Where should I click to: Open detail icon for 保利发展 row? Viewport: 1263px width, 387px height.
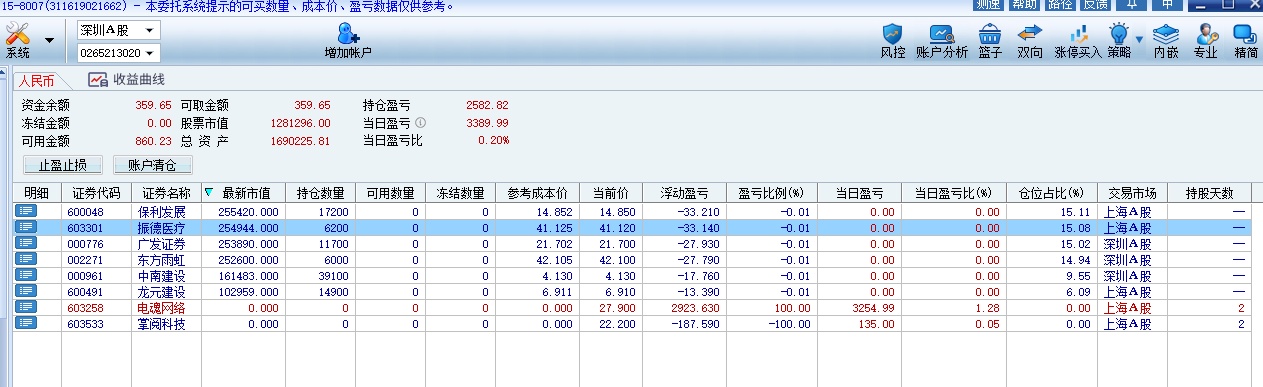25,211
